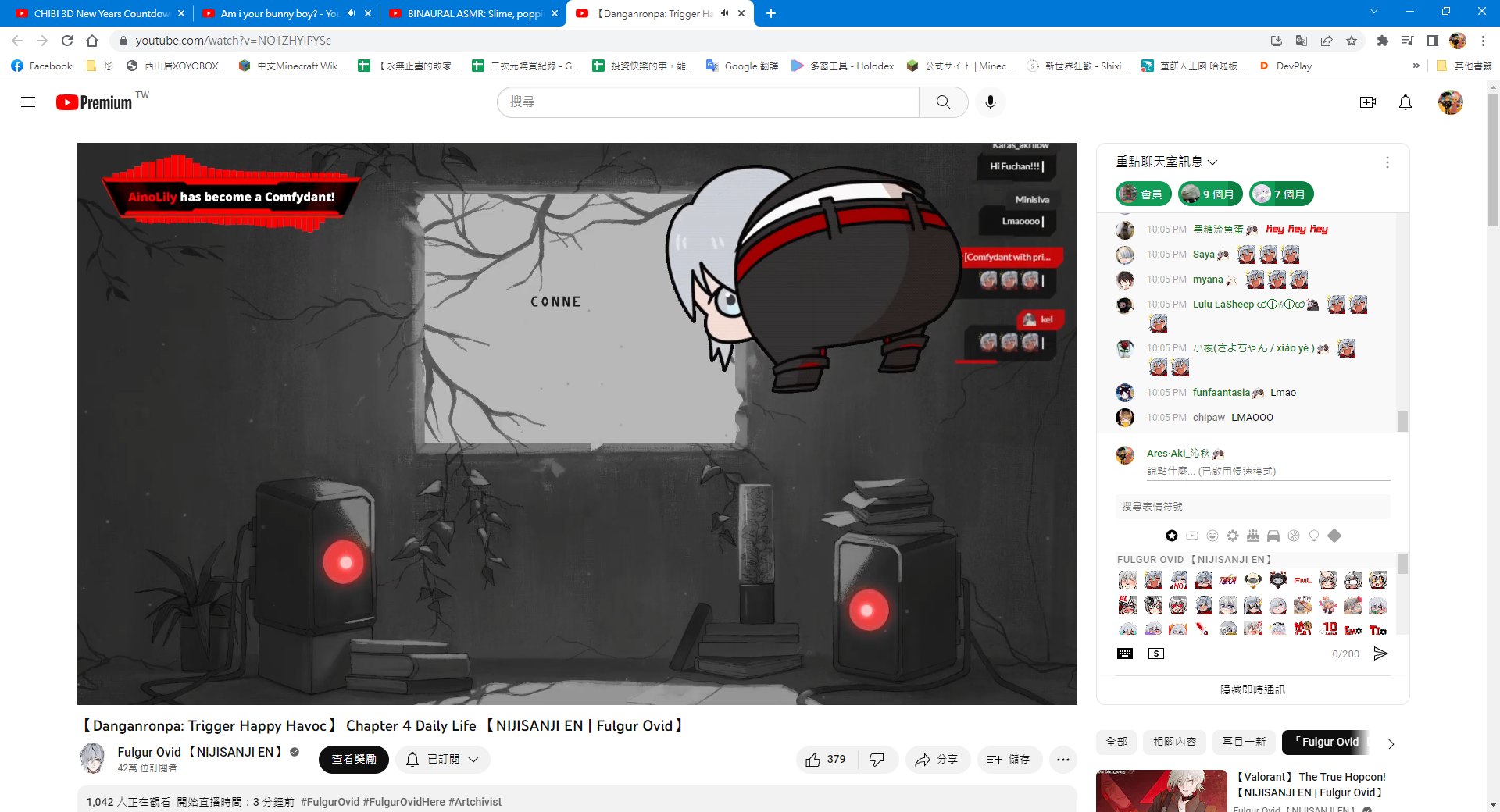Click the emoji search field 搜尋表情符號

1252,507
